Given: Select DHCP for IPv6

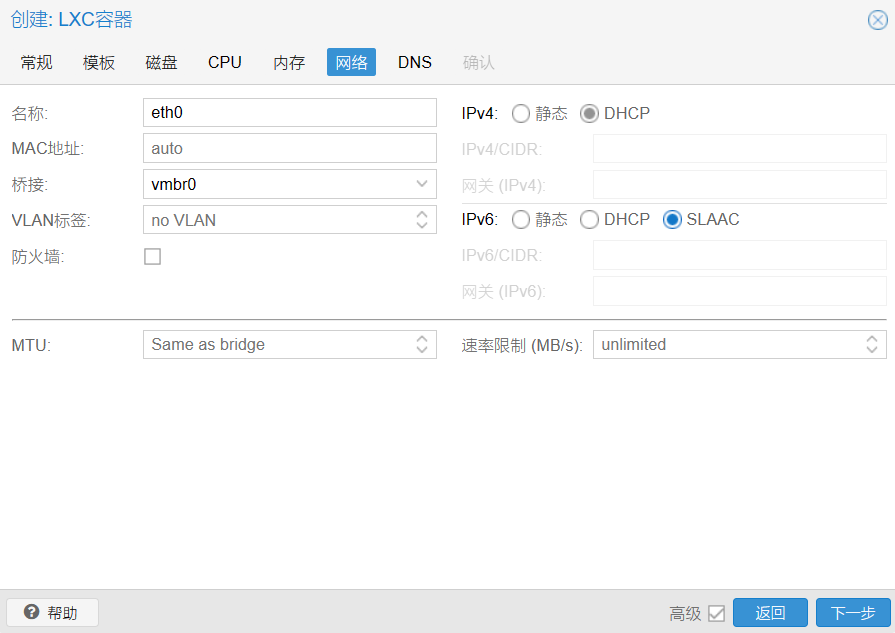Looking at the screenshot, I should pyautogui.click(x=590, y=219).
